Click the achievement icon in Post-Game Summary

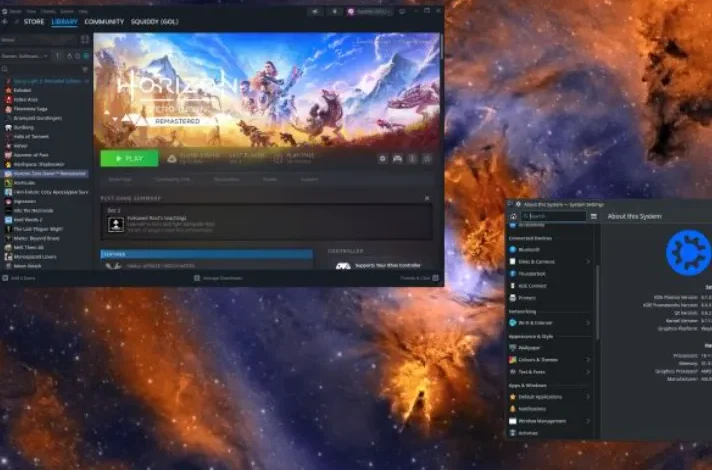coord(116,224)
